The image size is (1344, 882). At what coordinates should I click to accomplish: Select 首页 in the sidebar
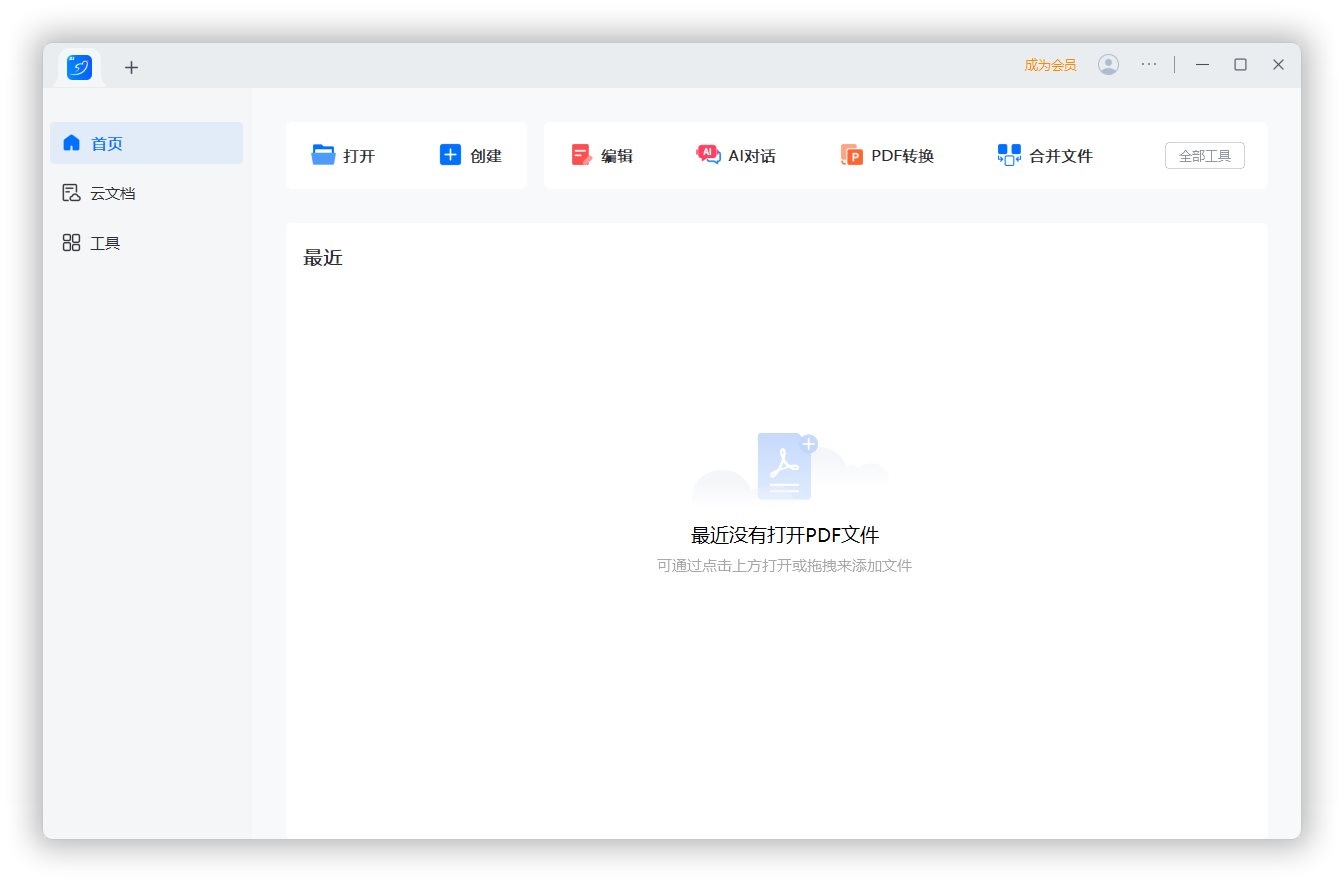point(146,143)
